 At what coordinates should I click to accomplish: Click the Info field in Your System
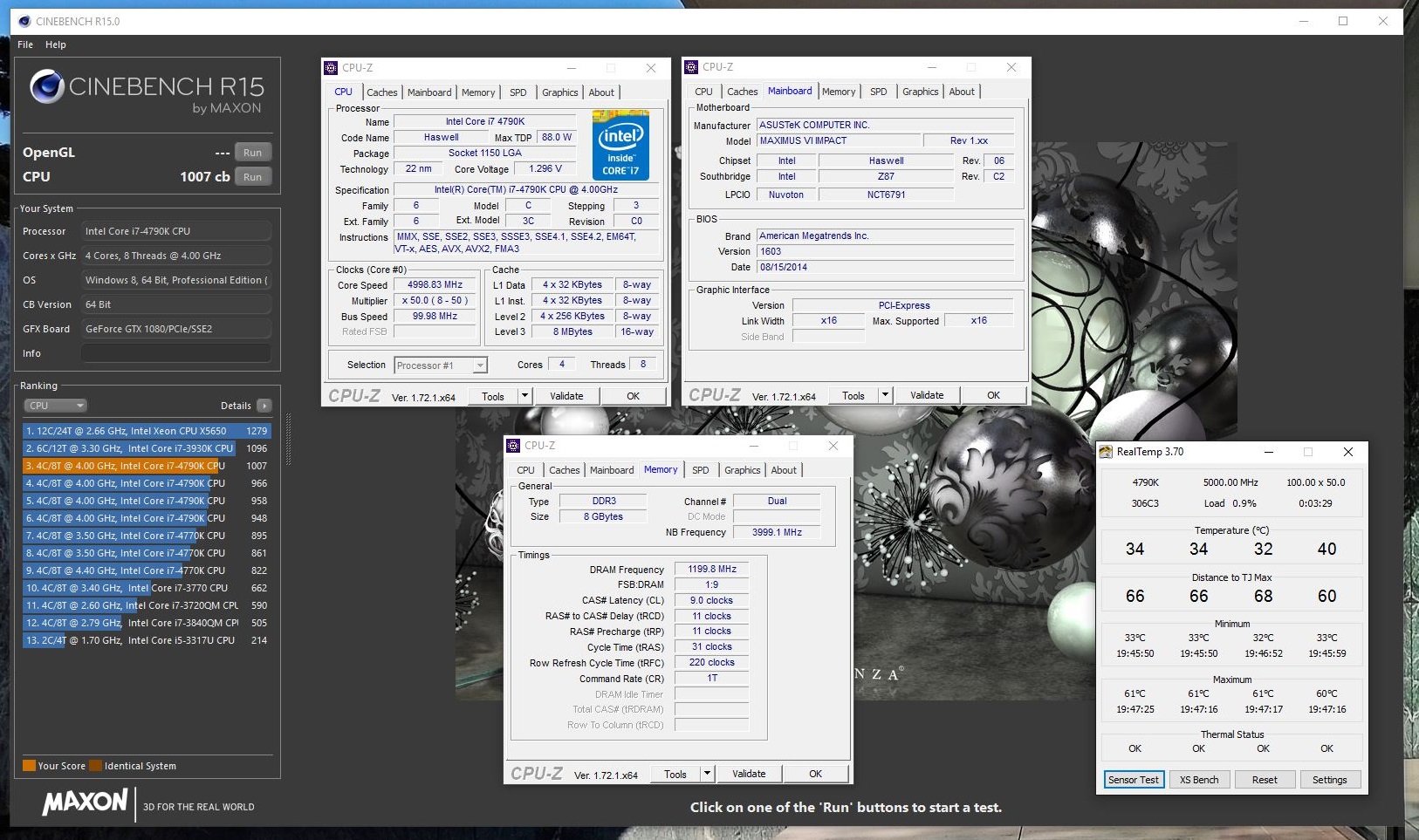point(176,353)
